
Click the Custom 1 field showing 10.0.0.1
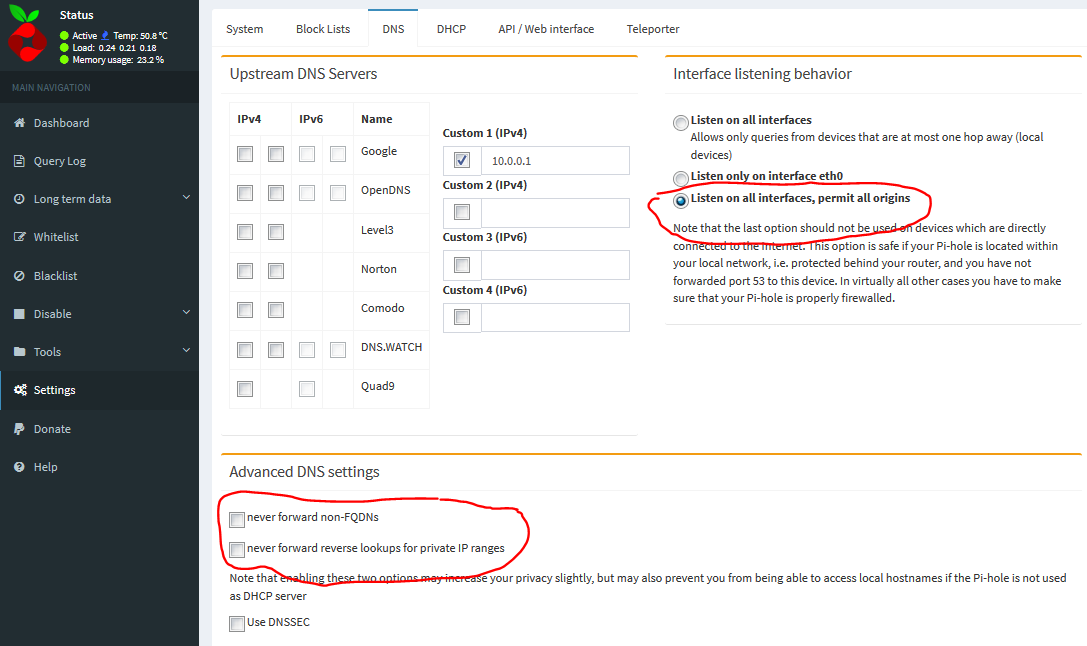click(x=555, y=161)
